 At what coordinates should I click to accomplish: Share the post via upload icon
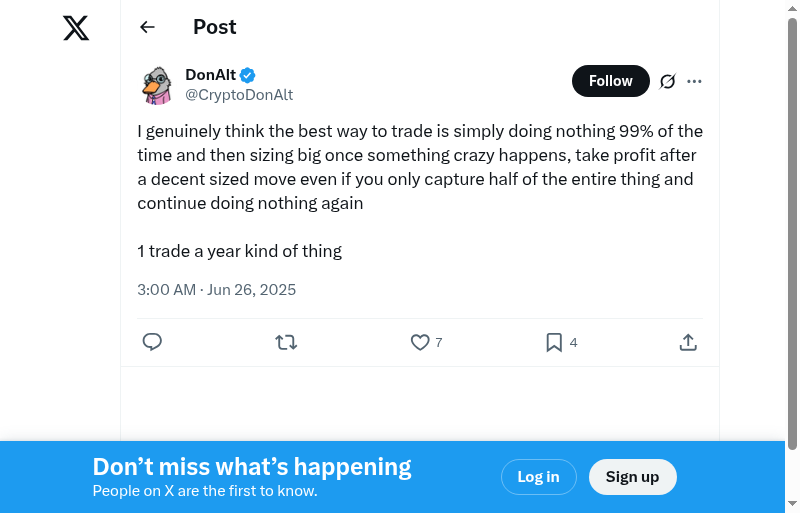coord(688,342)
